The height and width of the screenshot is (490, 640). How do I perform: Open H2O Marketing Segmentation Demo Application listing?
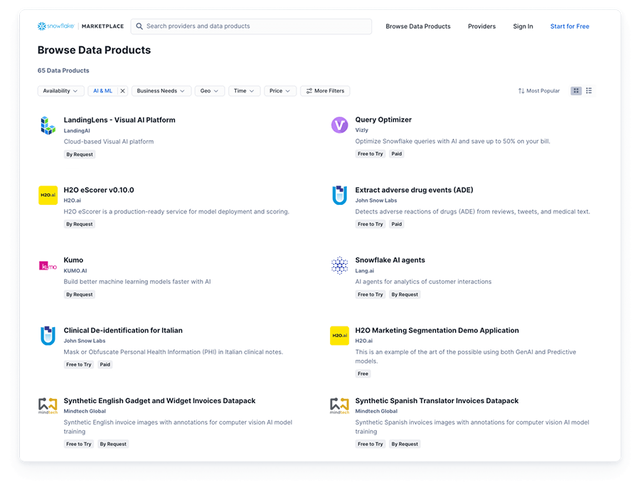point(437,330)
